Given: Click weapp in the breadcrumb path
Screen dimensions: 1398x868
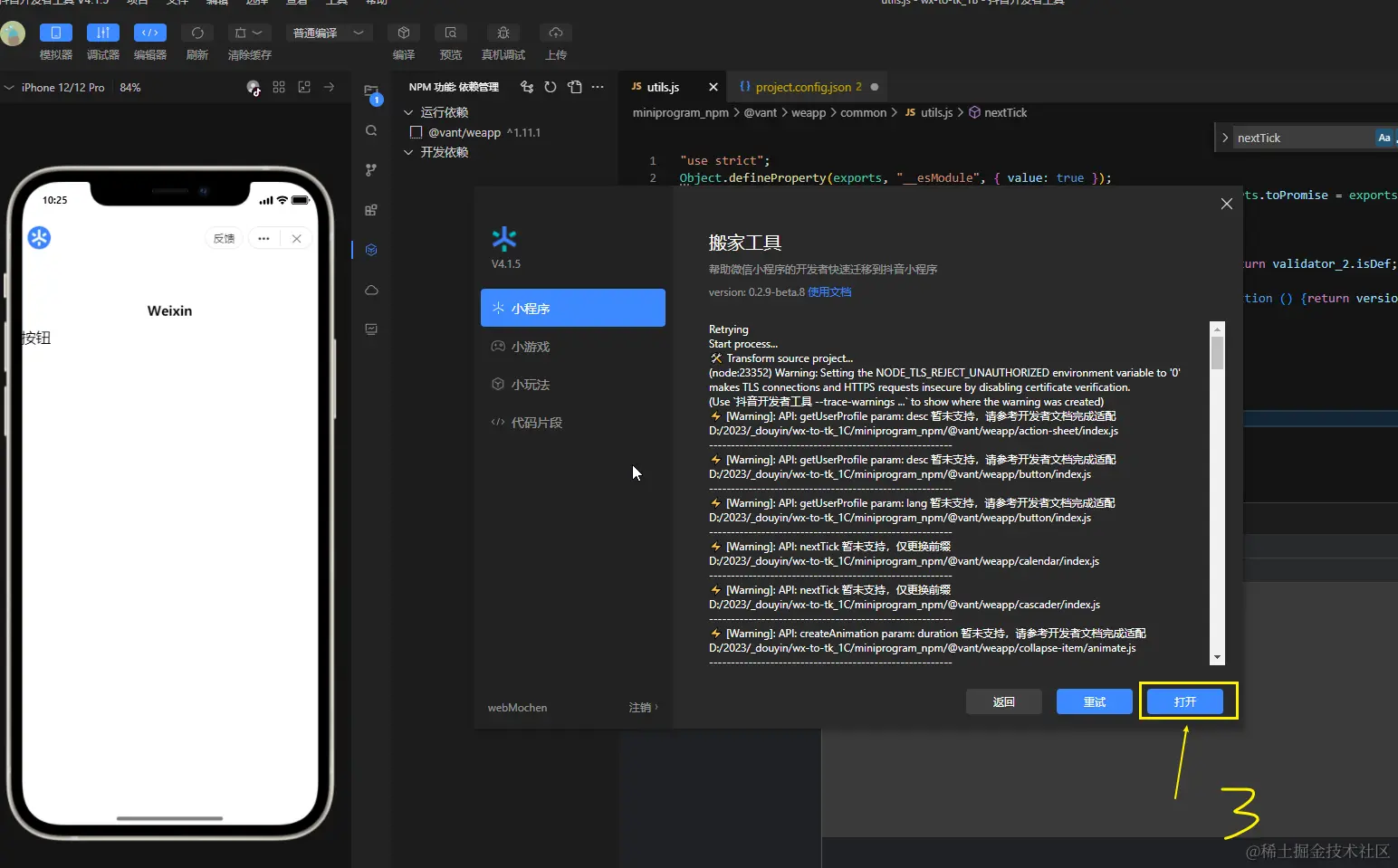Looking at the screenshot, I should tap(809, 112).
